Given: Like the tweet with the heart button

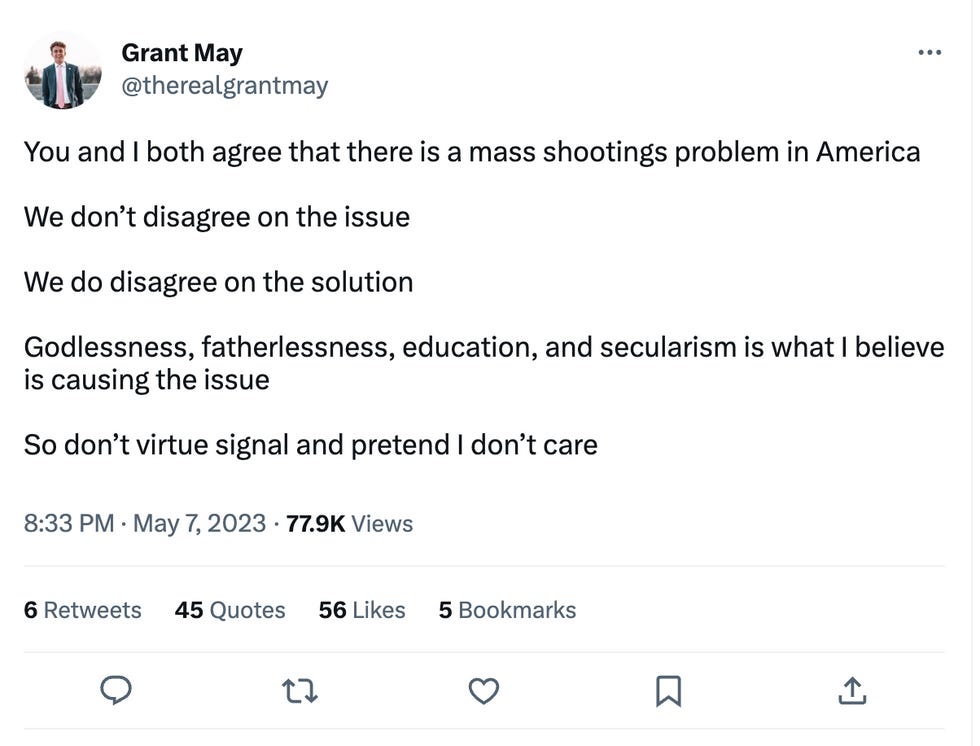Looking at the screenshot, I should [484, 691].
